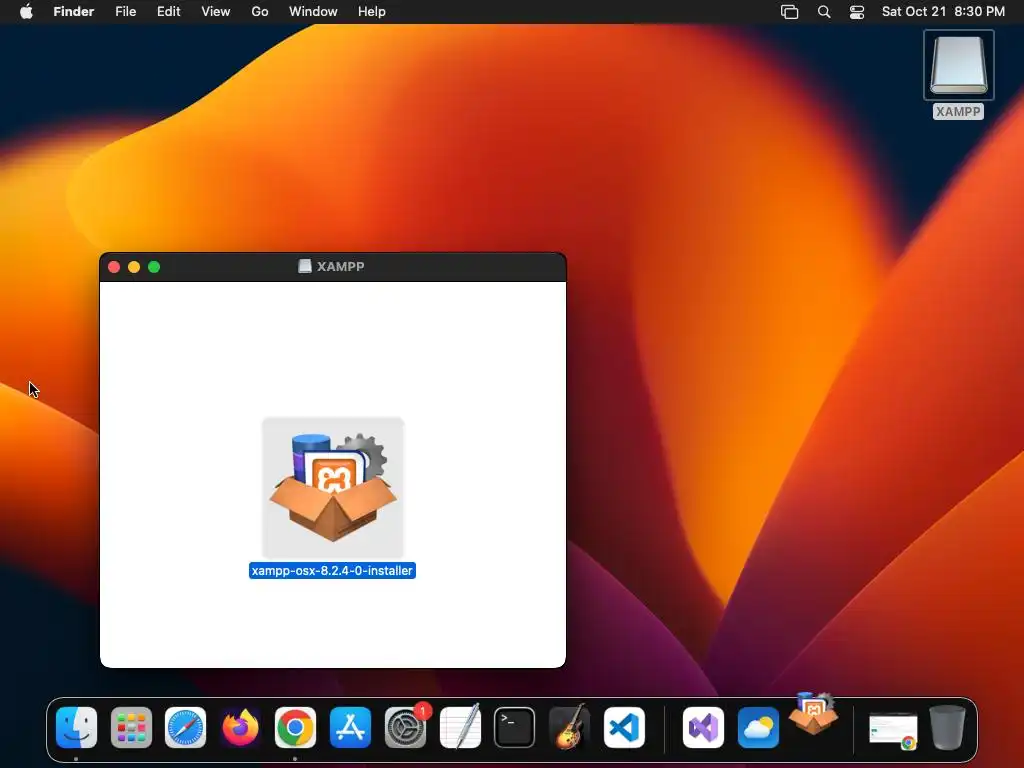The width and height of the screenshot is (1024, 768).
Task: Open Finder from the Dock
Action: [x=76, y=728]
